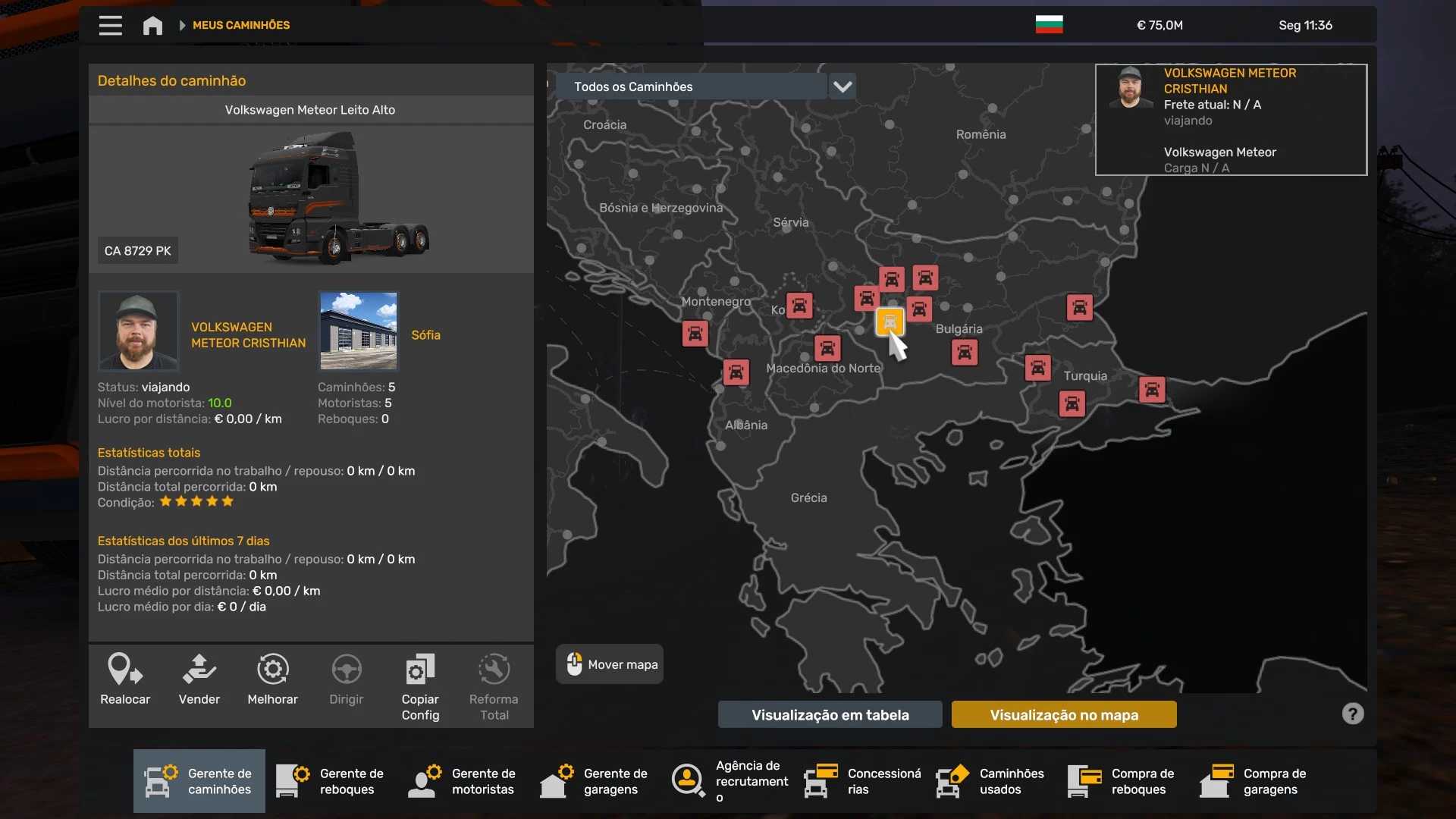This screenshot has height=819, width=1456.
Task: Open Gerente de motoristas tab
Action: click(x=463, y=781)
